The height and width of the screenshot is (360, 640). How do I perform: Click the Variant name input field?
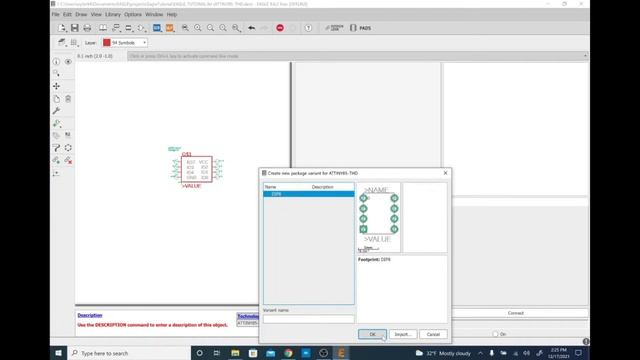coord(309,319)
